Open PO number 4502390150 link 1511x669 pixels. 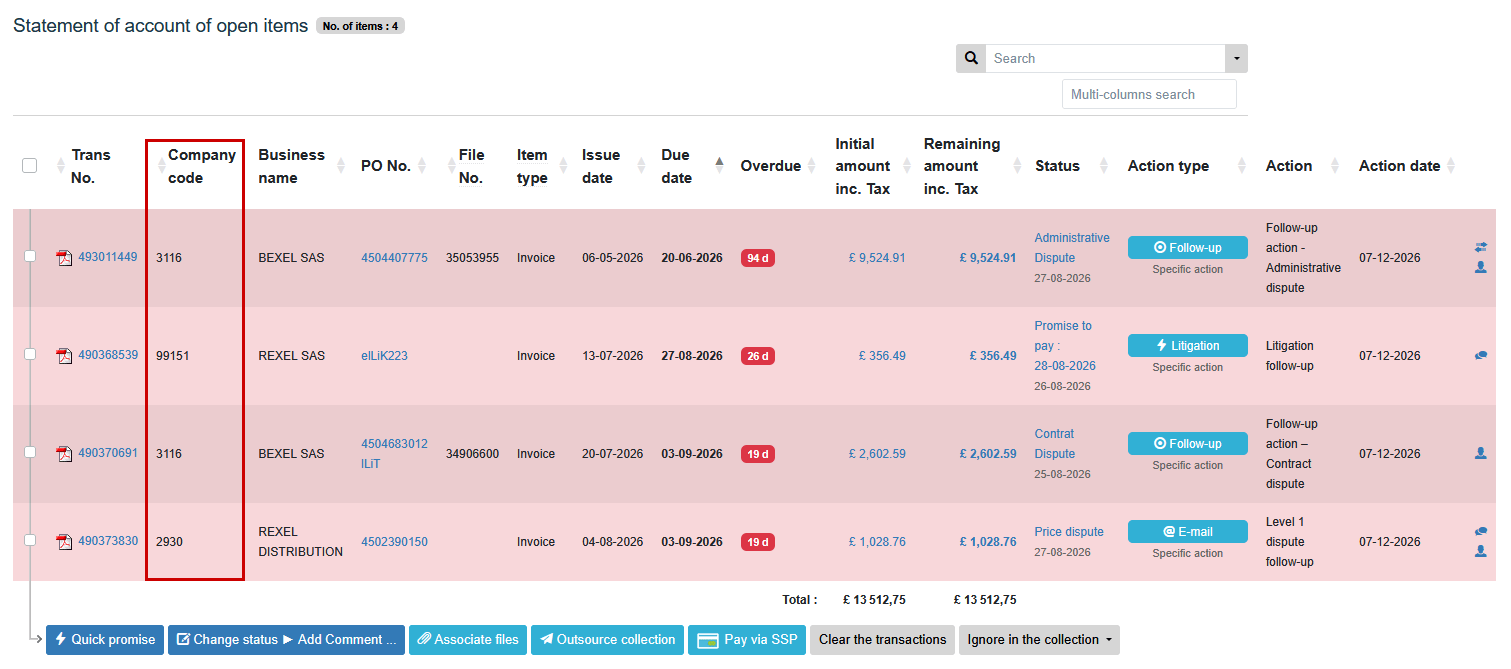394,542
